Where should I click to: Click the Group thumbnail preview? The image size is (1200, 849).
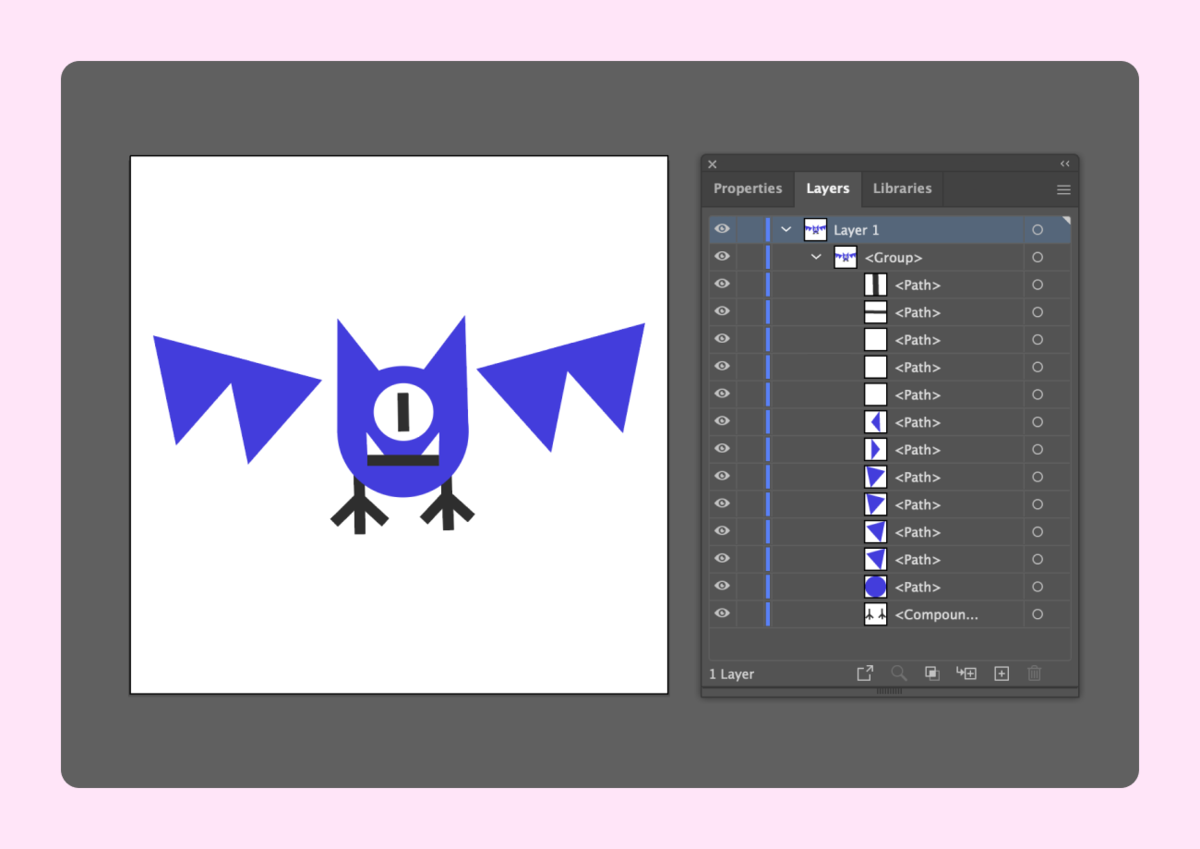pyautogui.click(x=845, y=258)
